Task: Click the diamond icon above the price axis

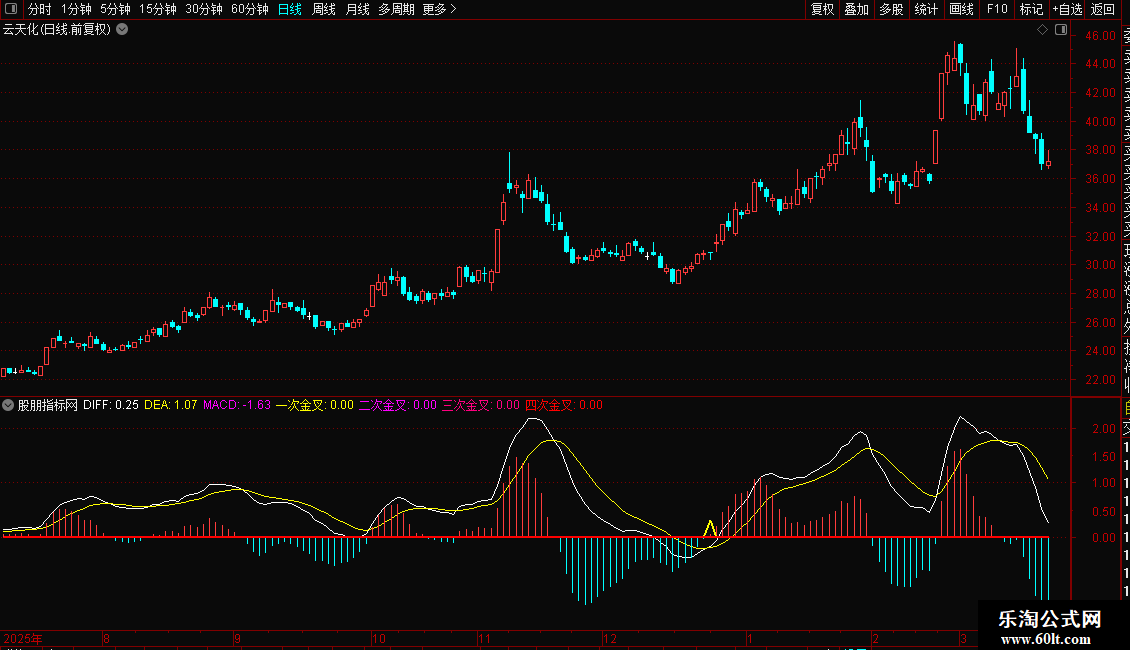Action: (1042, 30)
